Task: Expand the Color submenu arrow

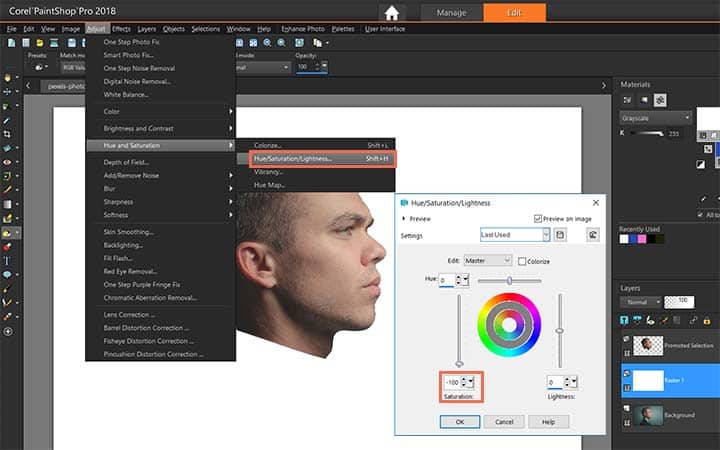Action: coord(231,111)
